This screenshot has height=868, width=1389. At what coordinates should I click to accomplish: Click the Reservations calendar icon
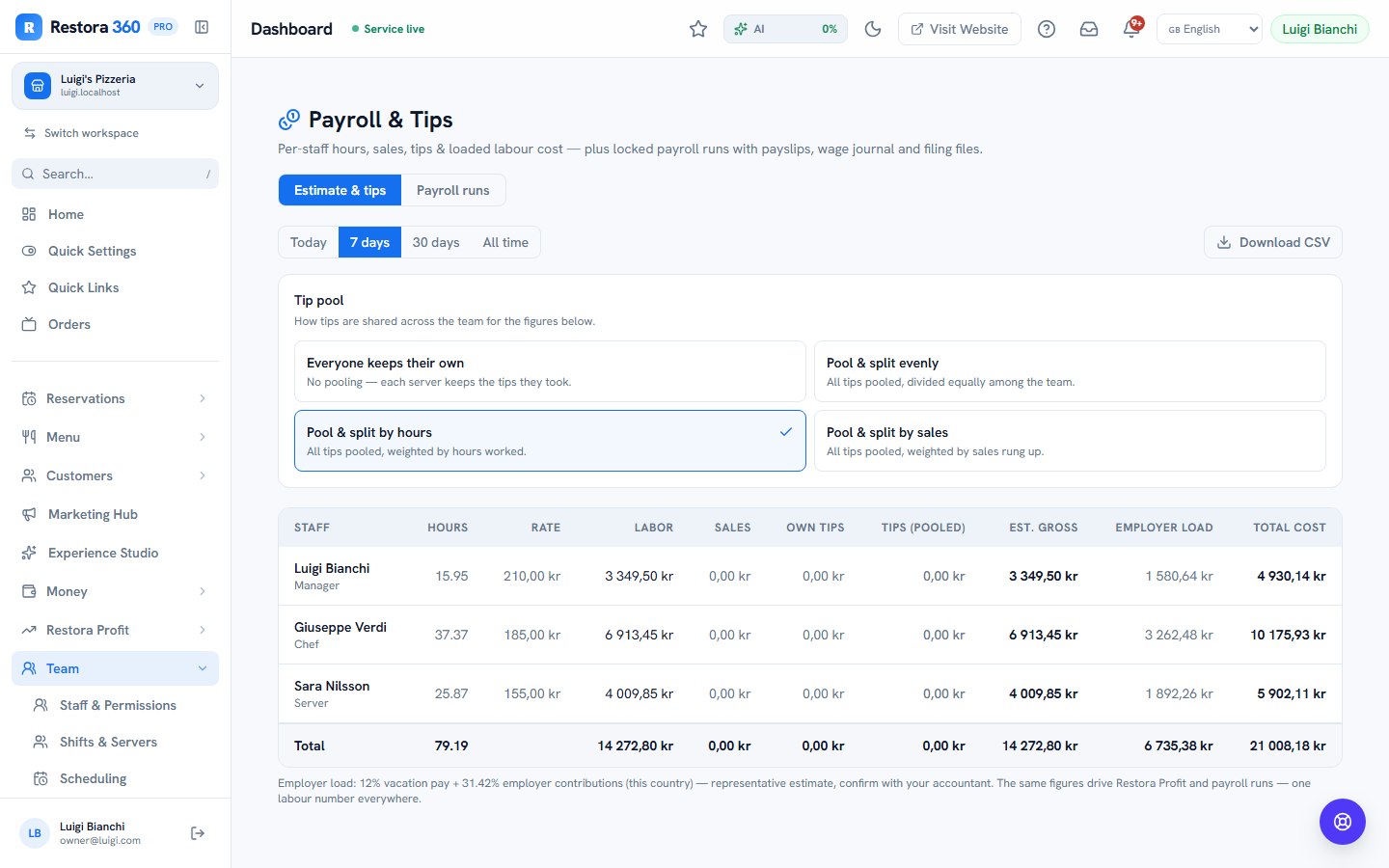click(29, 398)
